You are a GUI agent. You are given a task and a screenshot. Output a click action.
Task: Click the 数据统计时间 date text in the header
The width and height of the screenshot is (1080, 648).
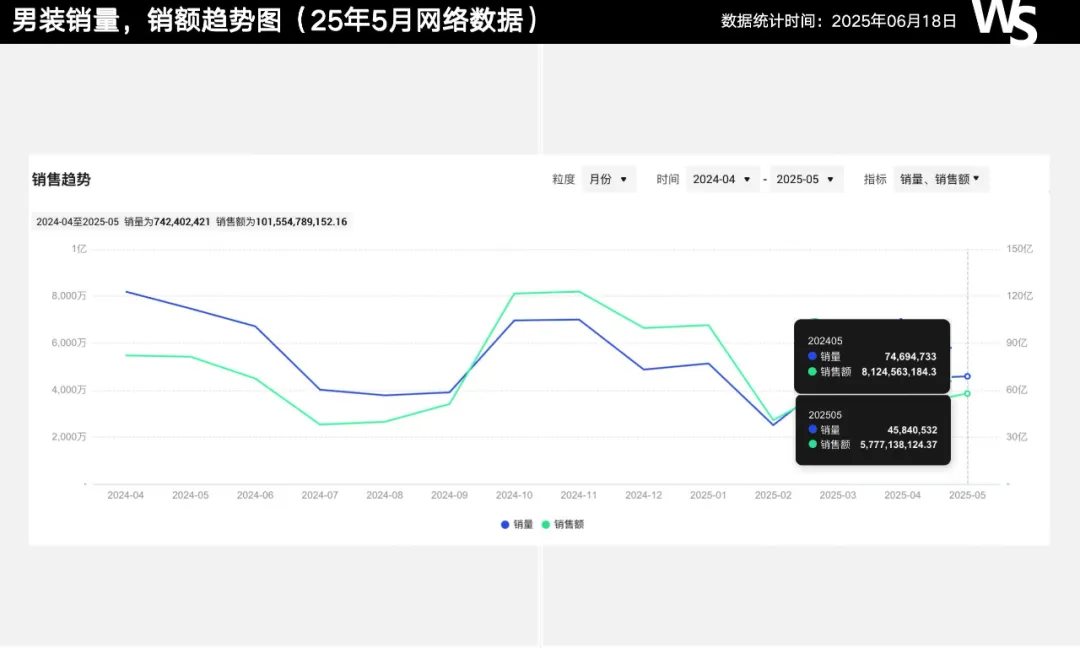(x=838, y=21)
